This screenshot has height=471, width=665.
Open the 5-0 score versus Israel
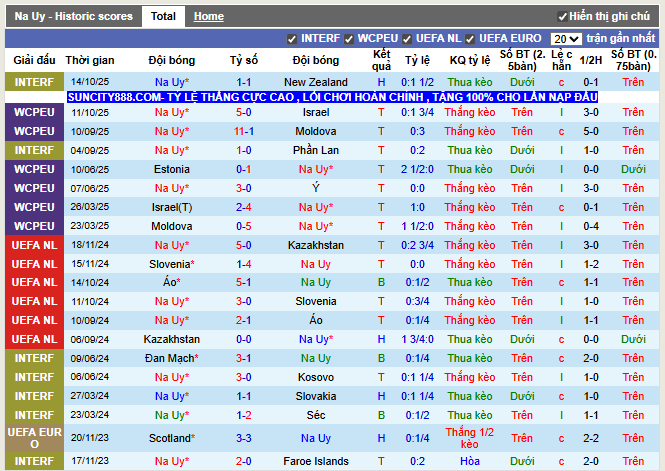(244, 112)
